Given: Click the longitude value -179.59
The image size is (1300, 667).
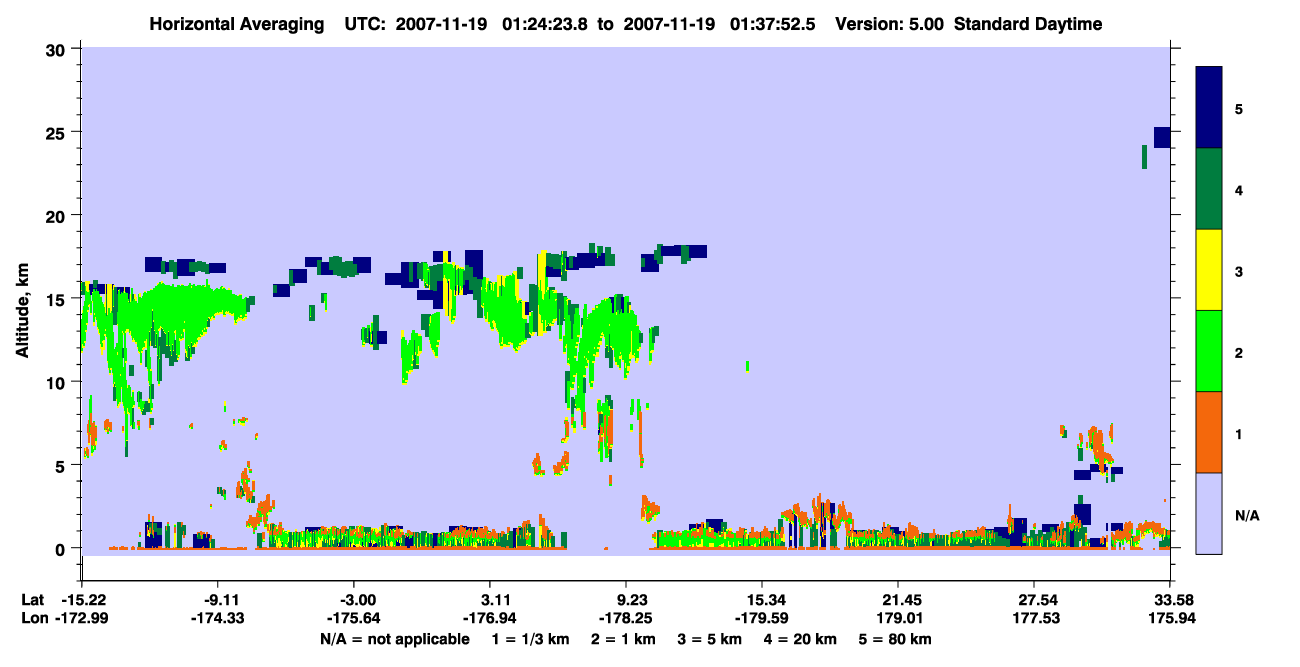Looking at the screenshot, I should click(x=762, y=618).
